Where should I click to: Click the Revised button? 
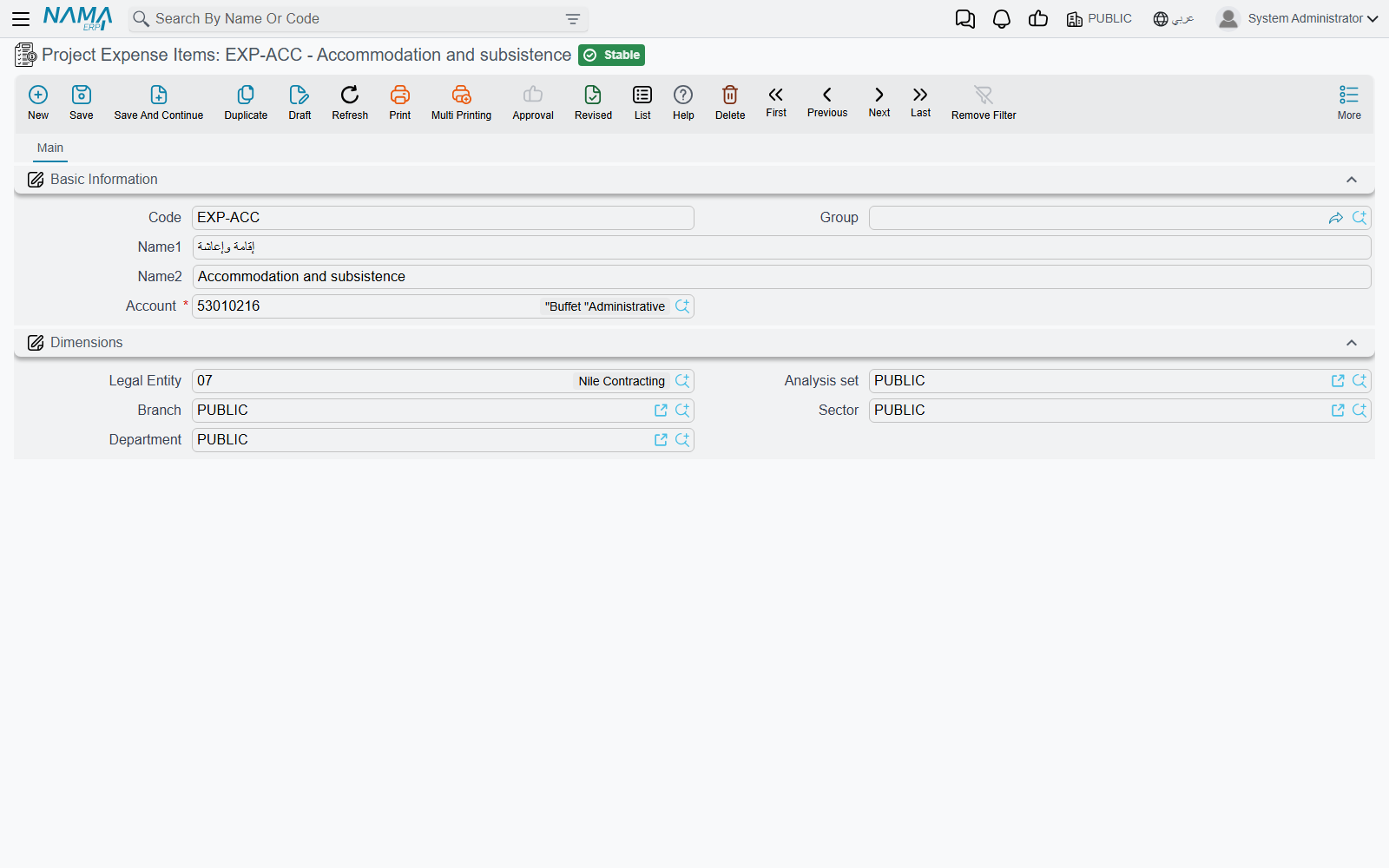[593, 102]
